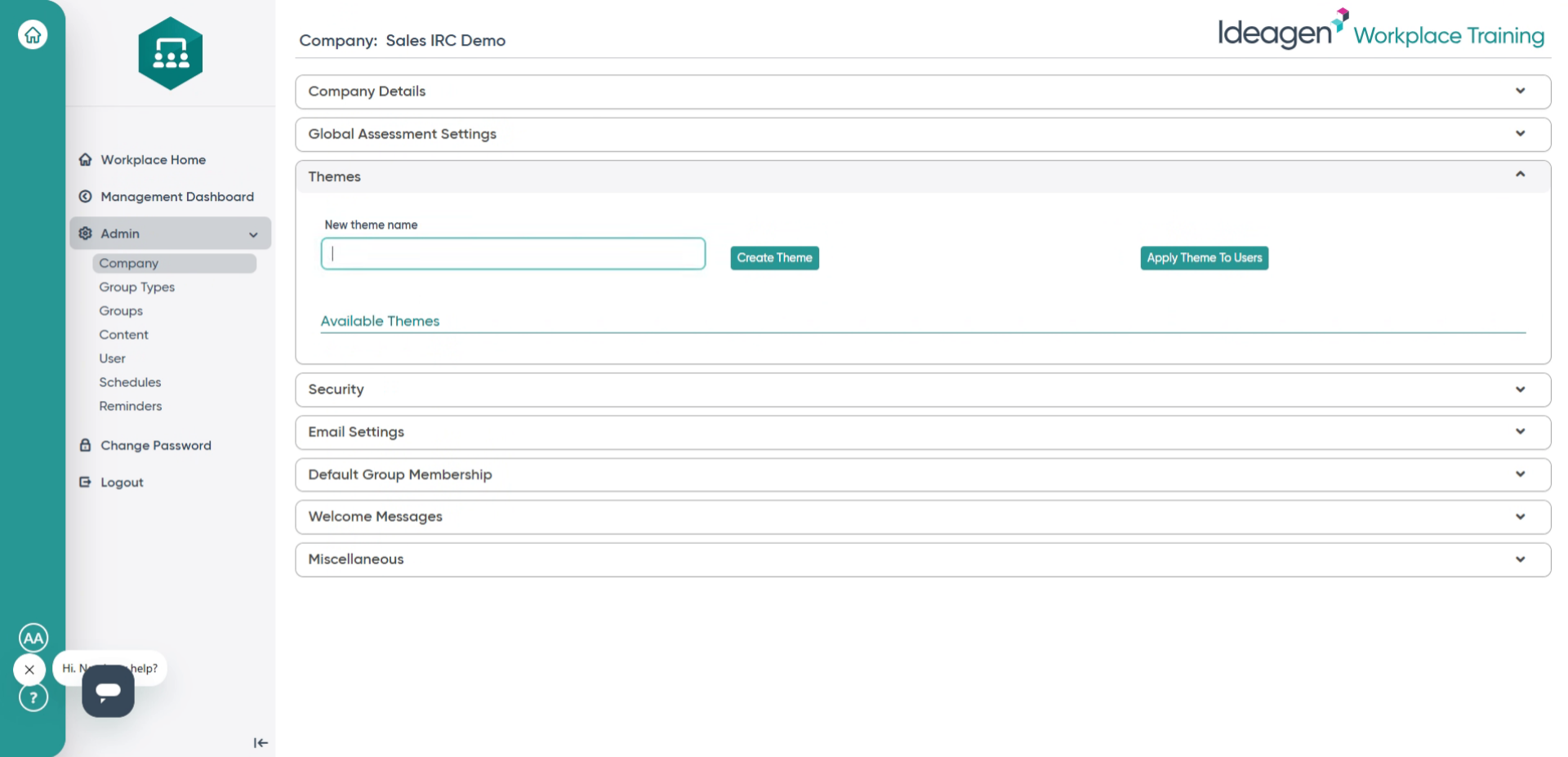
Task: Expand the Welcome Messages chevron
Action: (1520, 517)
